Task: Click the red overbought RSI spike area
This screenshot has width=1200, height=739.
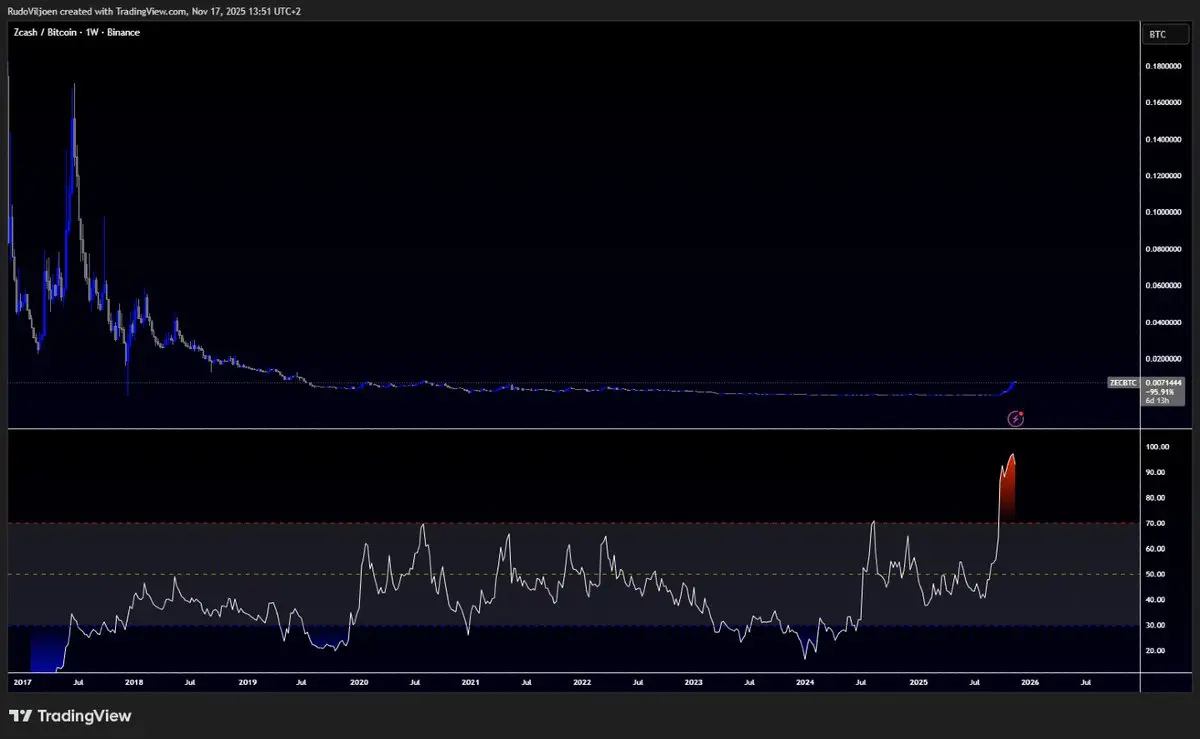Action: 1008,490
